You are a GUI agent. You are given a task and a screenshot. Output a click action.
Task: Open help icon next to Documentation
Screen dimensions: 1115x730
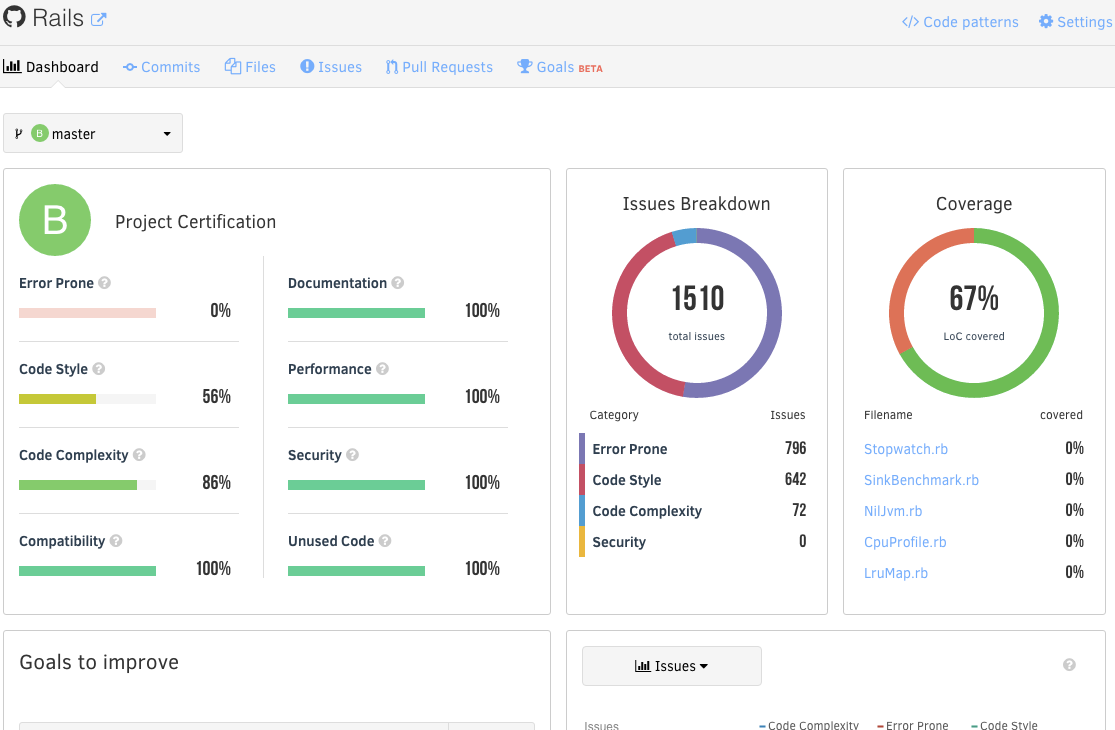[398, 283]
